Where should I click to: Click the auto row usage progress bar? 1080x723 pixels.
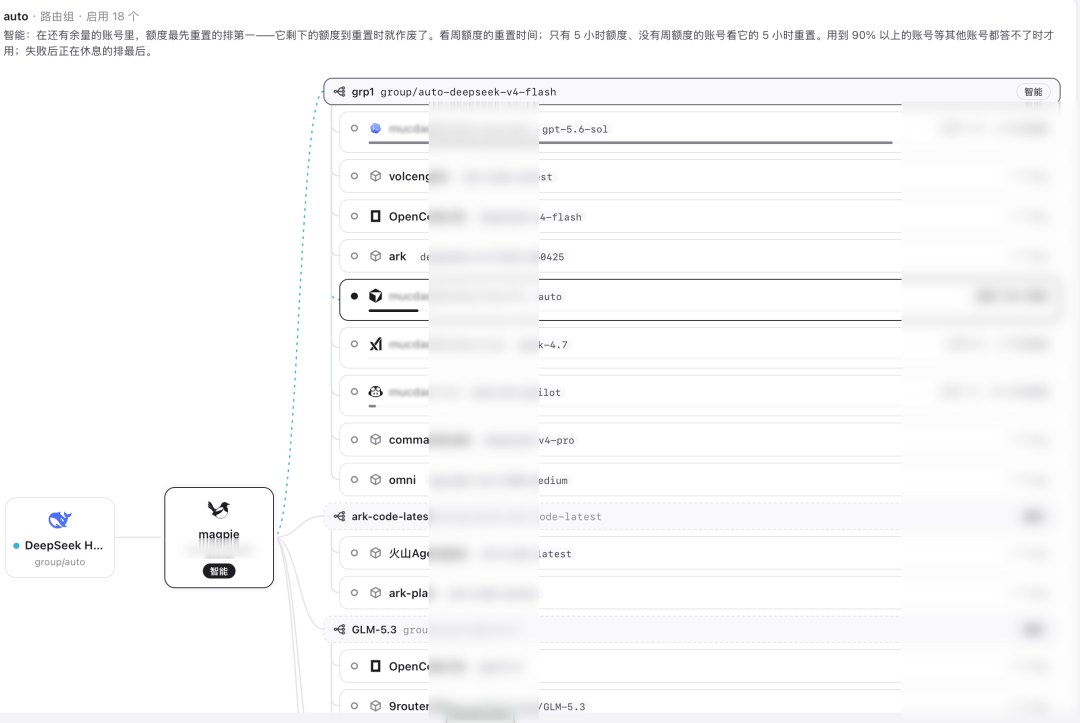pos(393,311)
